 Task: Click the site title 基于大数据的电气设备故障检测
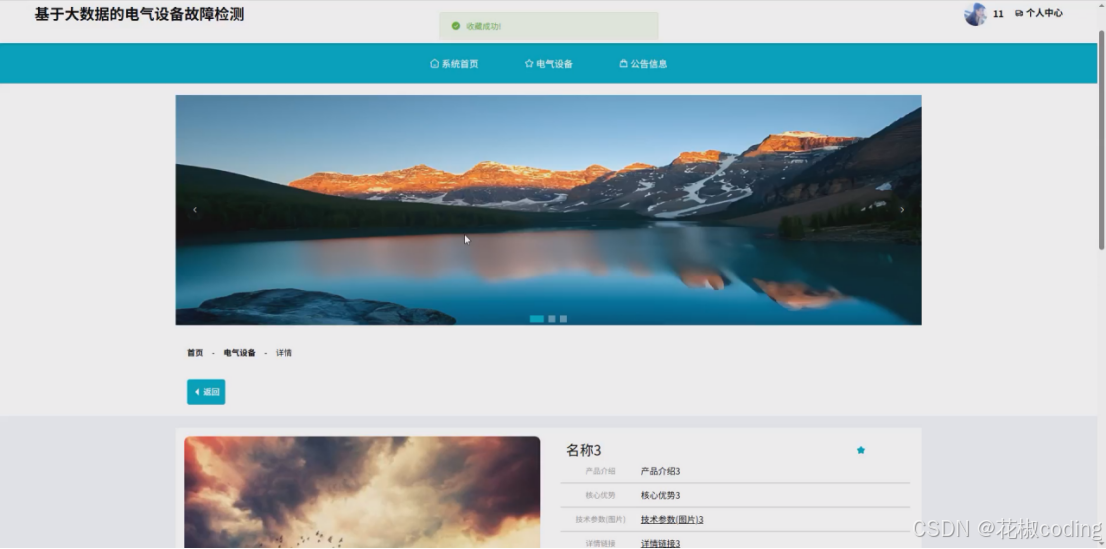click(x=140, y=14)
